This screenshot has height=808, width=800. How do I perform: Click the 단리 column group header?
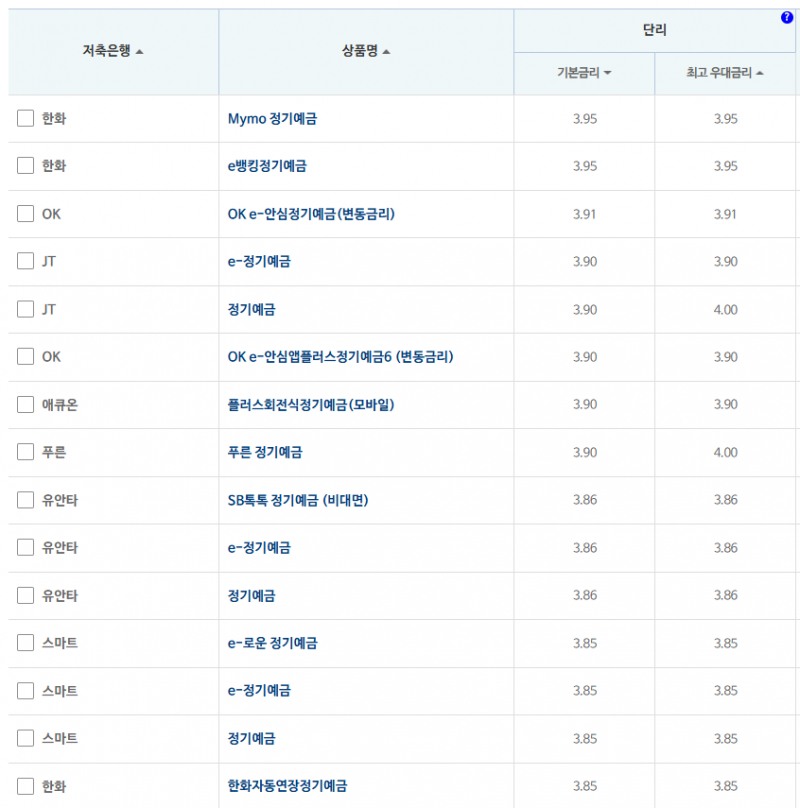[655, 30]
